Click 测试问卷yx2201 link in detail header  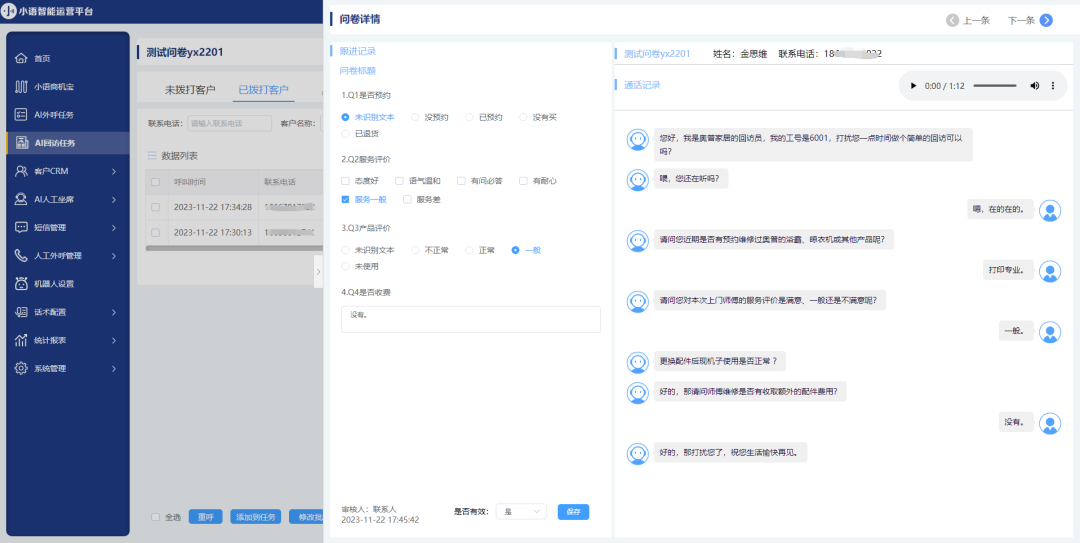[x=657, y=54]
